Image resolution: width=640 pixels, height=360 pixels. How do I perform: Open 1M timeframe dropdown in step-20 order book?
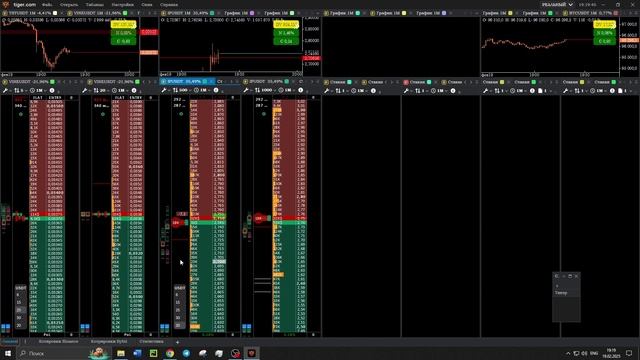pos(120,90)
